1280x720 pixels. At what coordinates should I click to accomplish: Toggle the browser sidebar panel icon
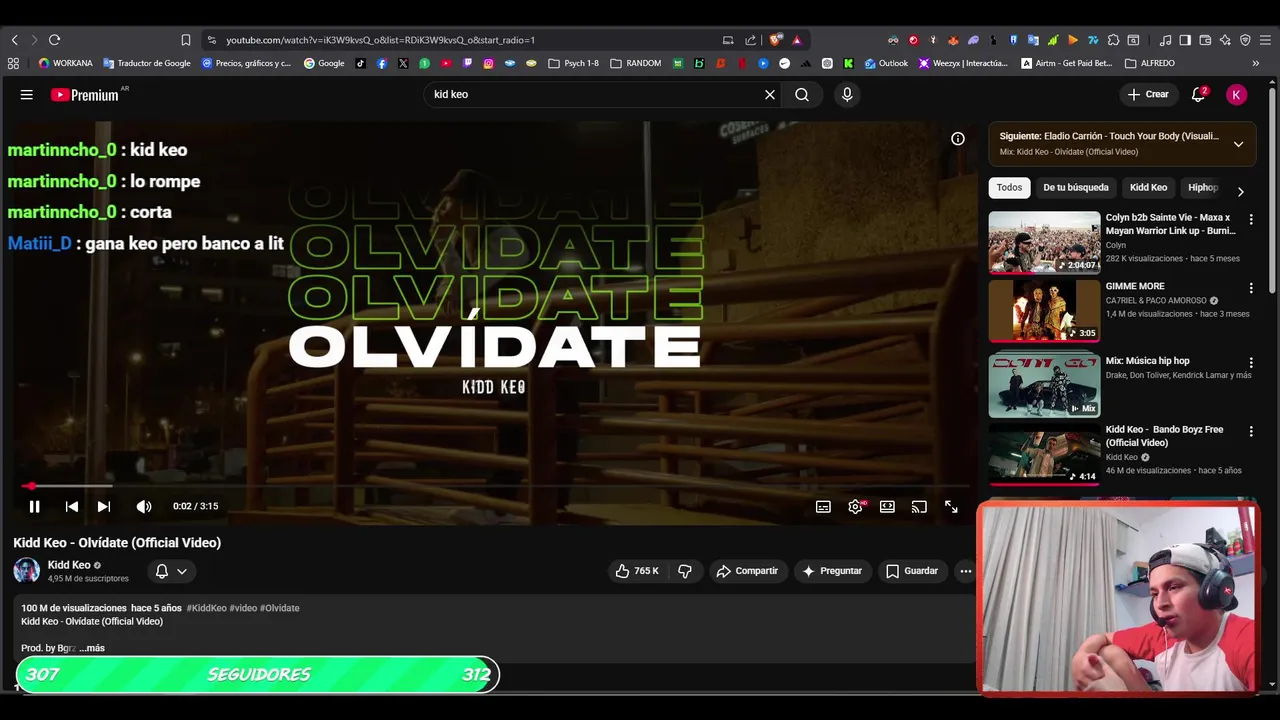(1185, 40)
